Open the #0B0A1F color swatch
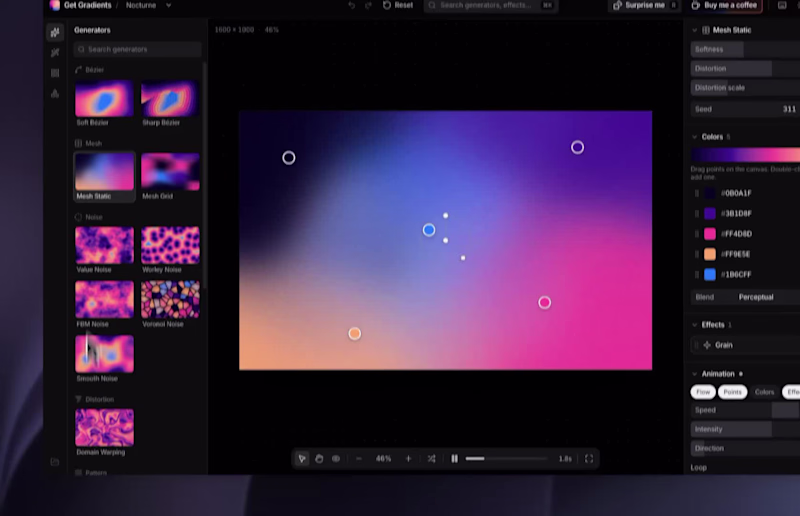Image resolution: width=800 pixels, height=516 pixels. point(710,193)
